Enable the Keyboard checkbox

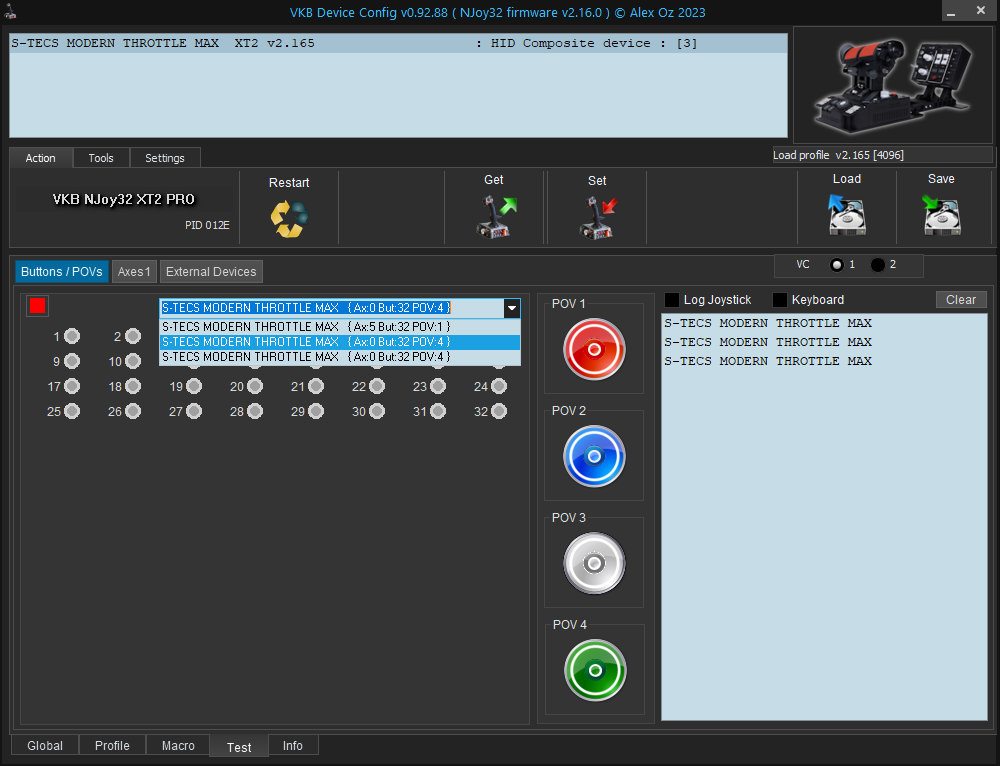point(780,300)
